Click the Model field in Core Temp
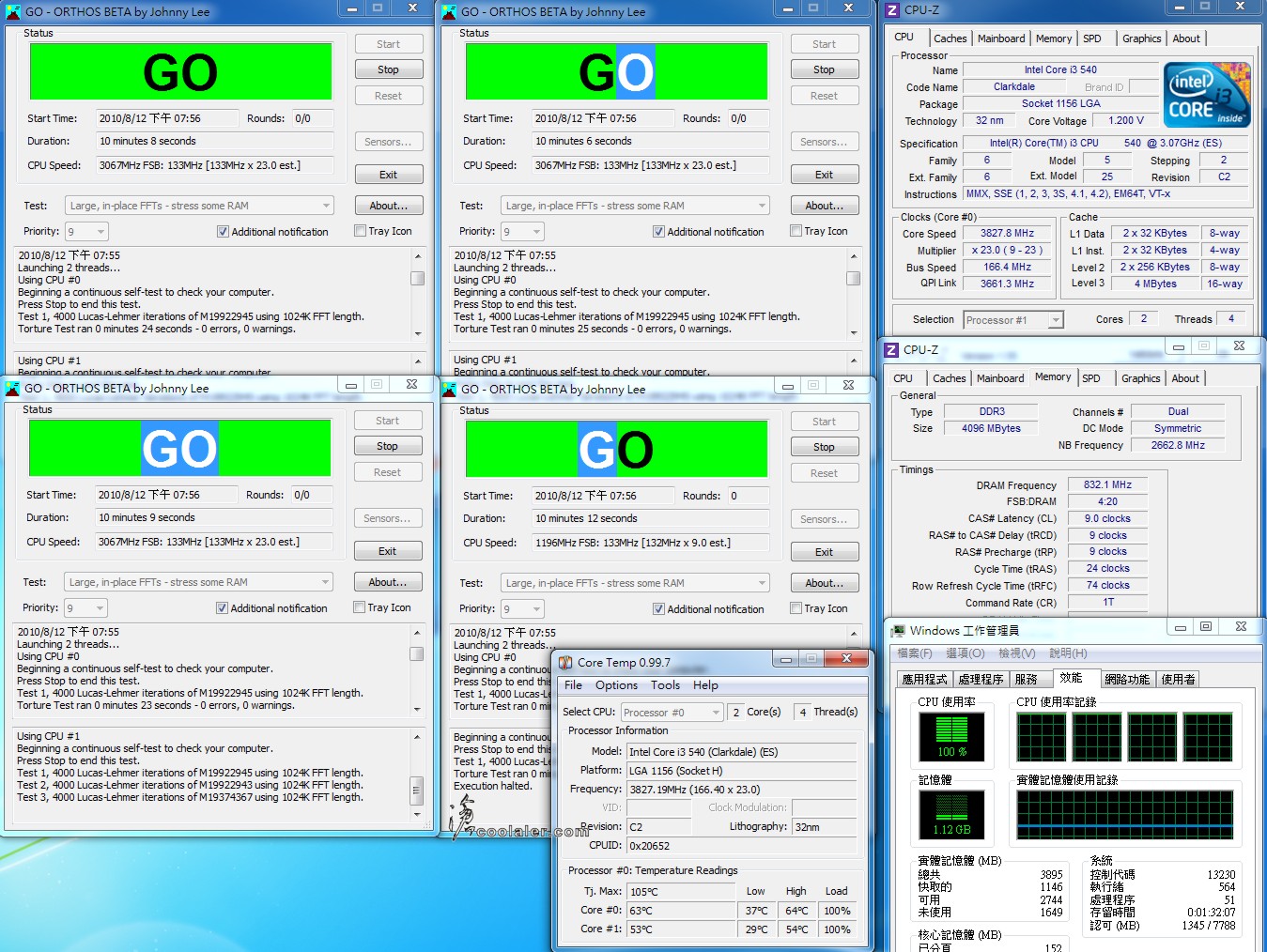This screenshot has height=952, width=1267. 742,752
